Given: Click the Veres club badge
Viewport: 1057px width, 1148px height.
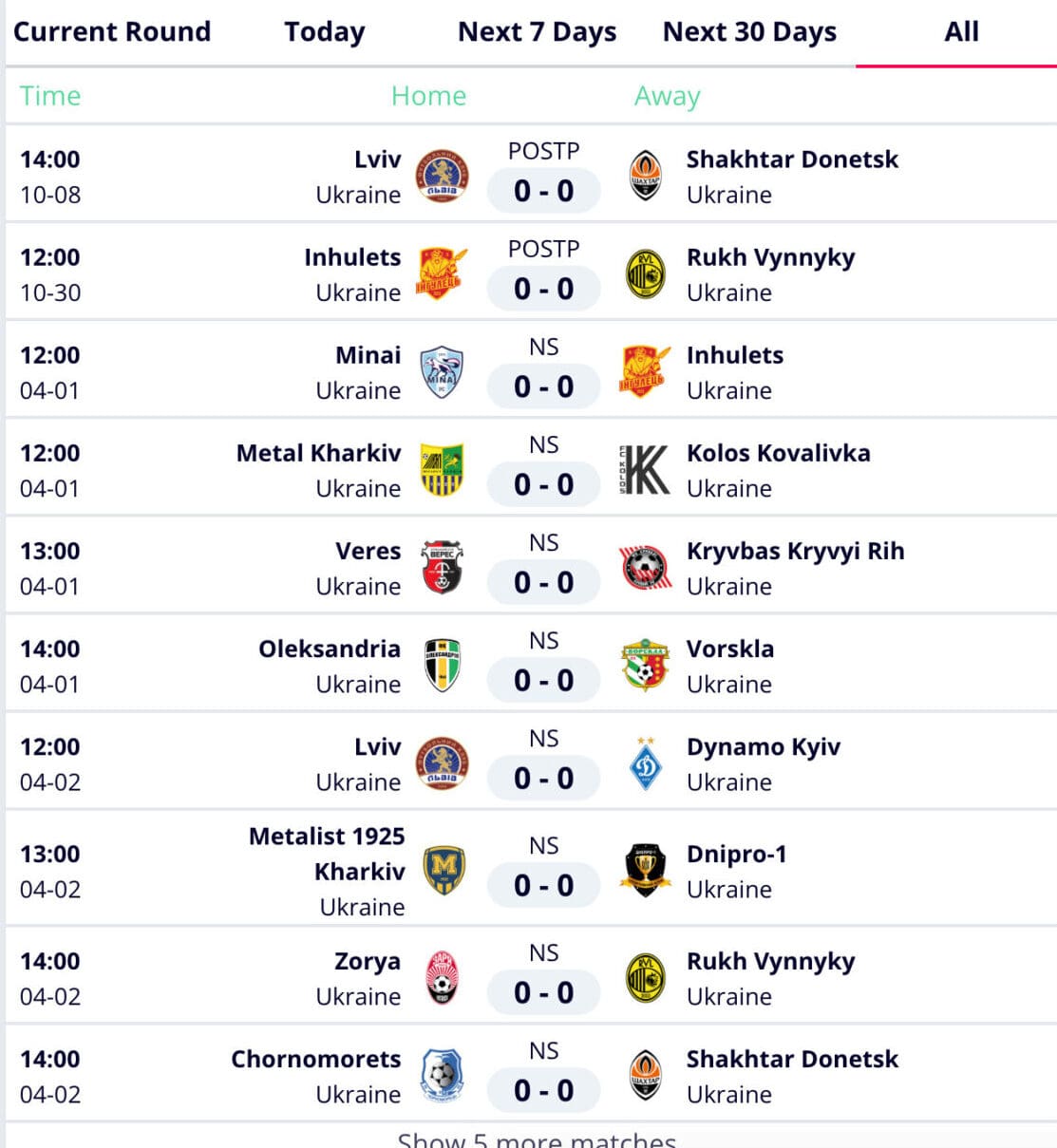Looking at the screenshot, I should [x=442, y=568].
